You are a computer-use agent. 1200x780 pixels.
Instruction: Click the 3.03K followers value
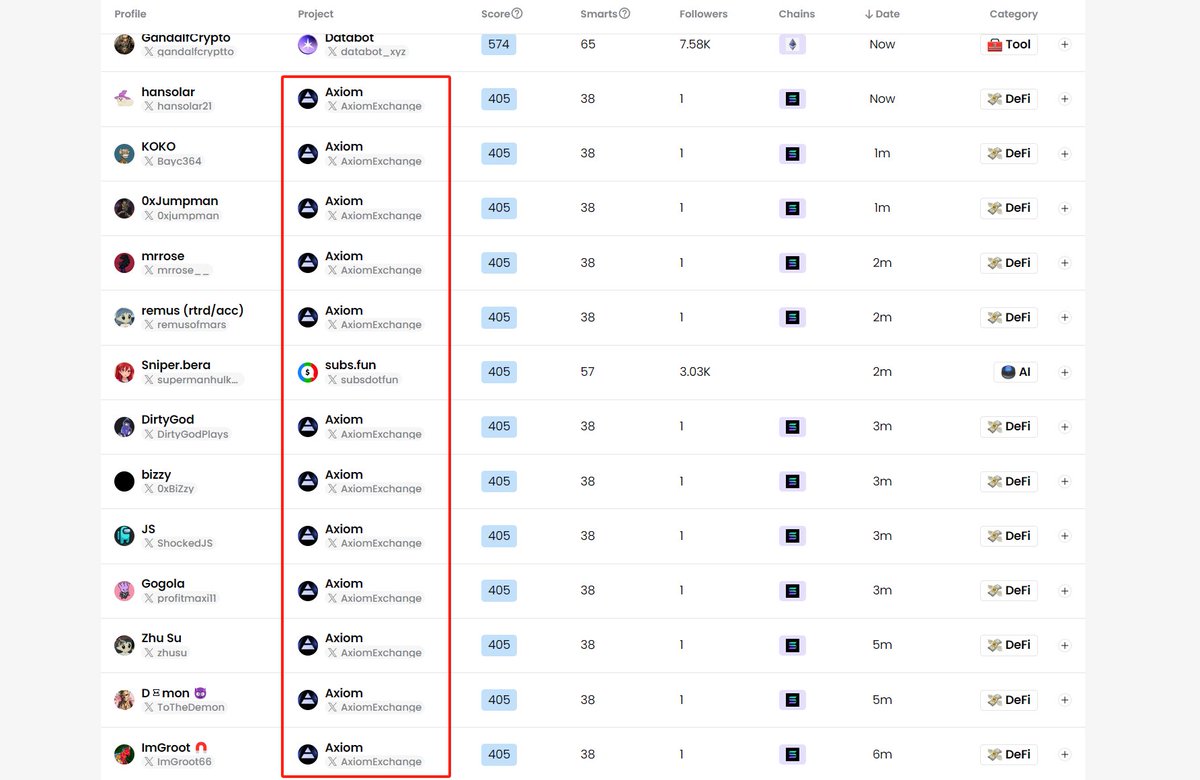(695, 372)
